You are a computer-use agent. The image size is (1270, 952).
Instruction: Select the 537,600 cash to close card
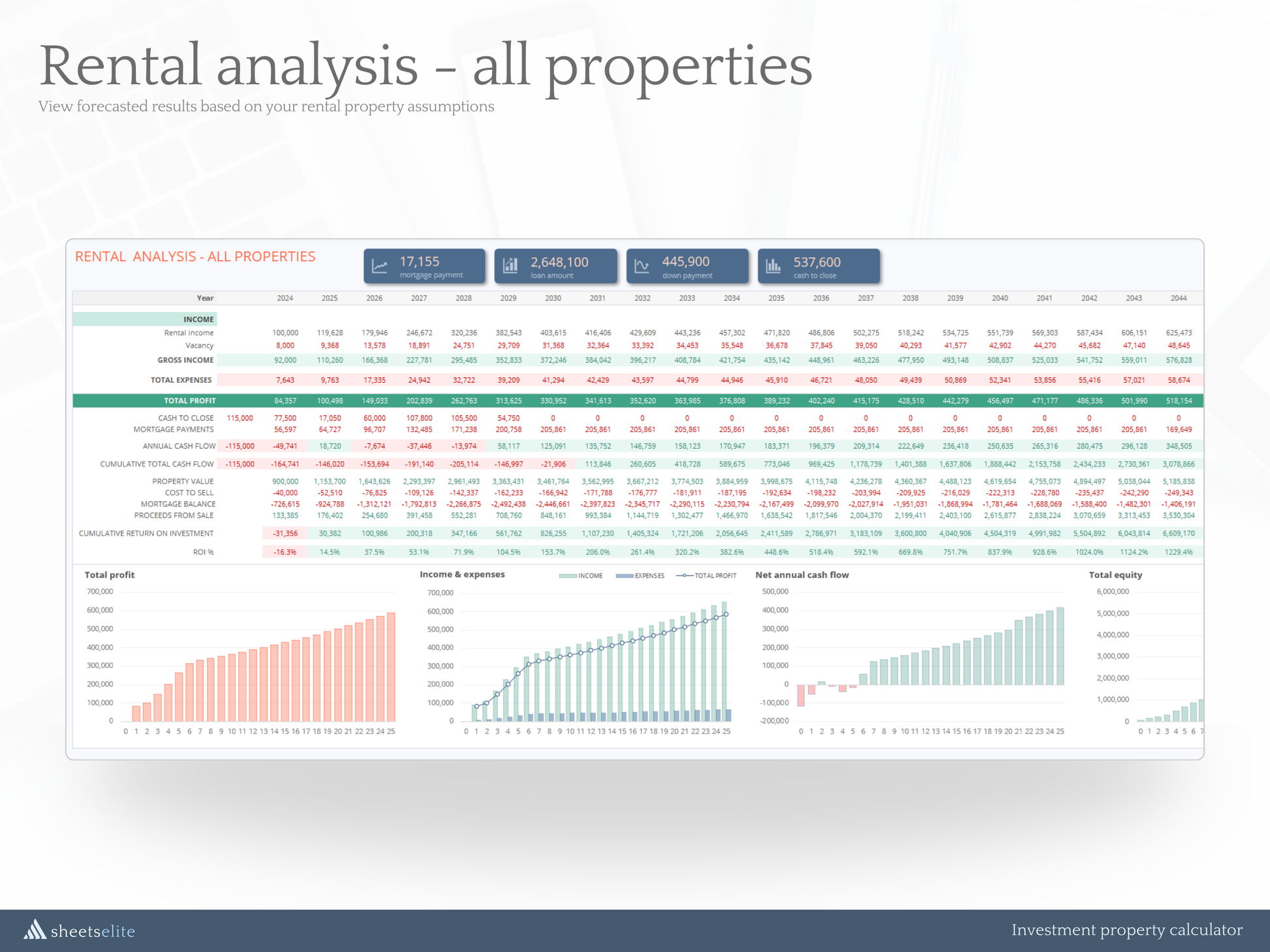pyautogui.click(x=818, y=266)
